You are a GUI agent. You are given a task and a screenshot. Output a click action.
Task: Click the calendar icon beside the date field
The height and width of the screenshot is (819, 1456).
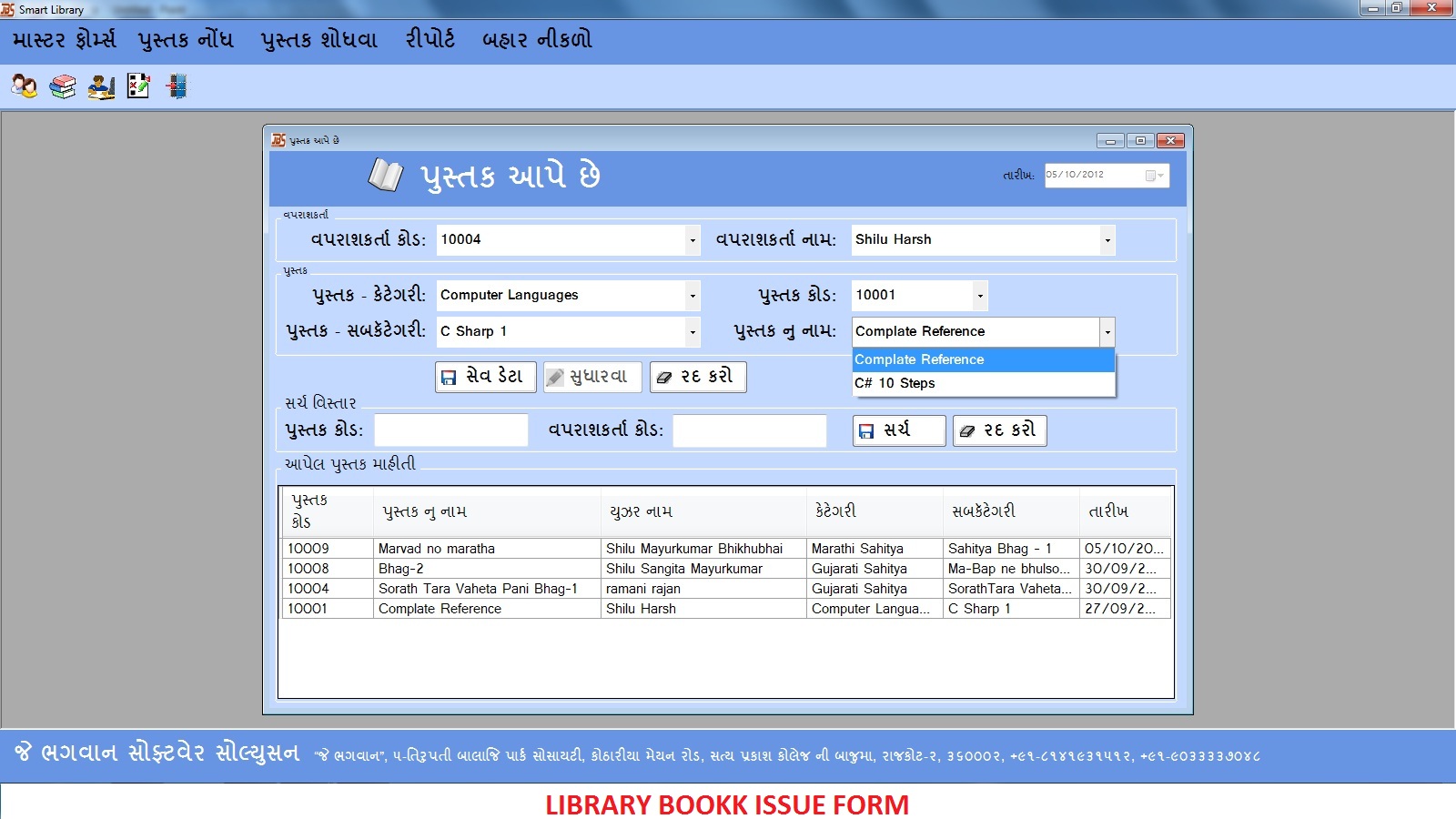pyautogui.click(x=1152, y=175)
